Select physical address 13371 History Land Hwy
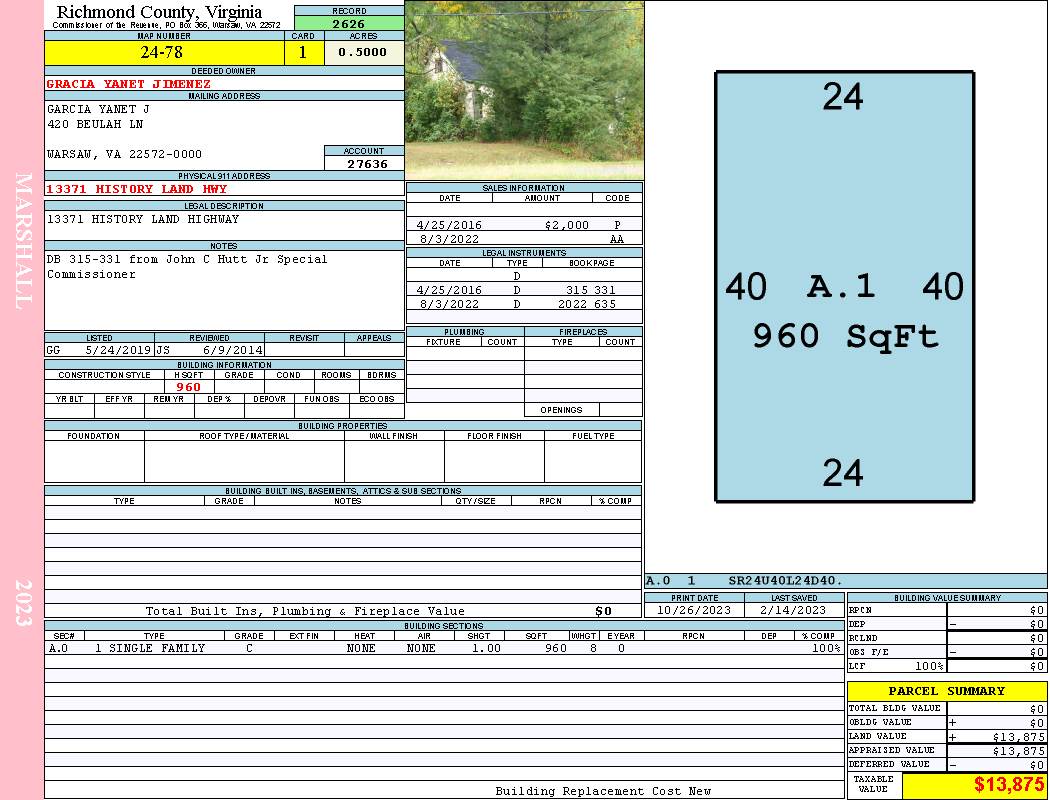 pos(137,189)
